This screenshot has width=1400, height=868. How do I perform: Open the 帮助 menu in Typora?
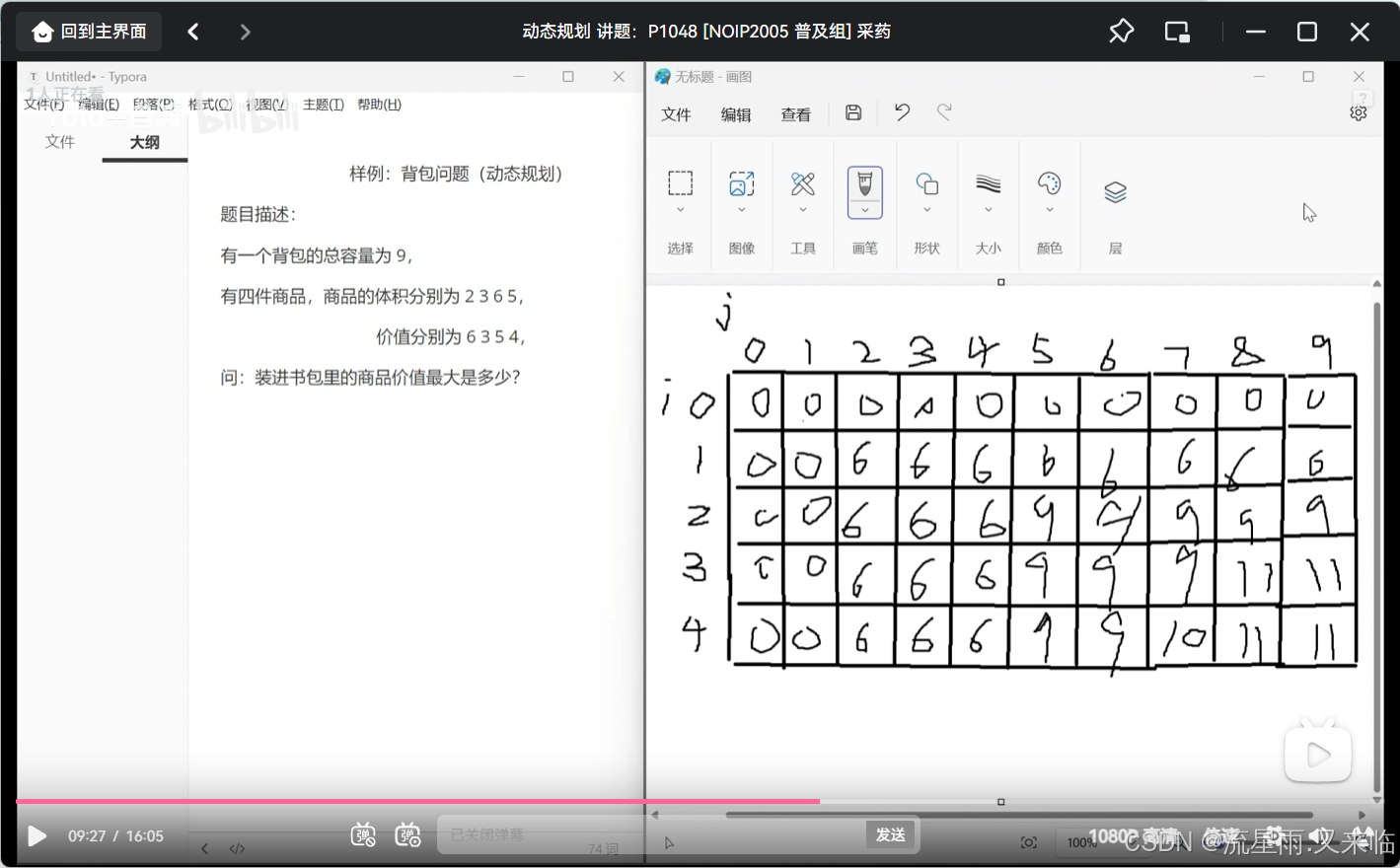tap(379, 105)
